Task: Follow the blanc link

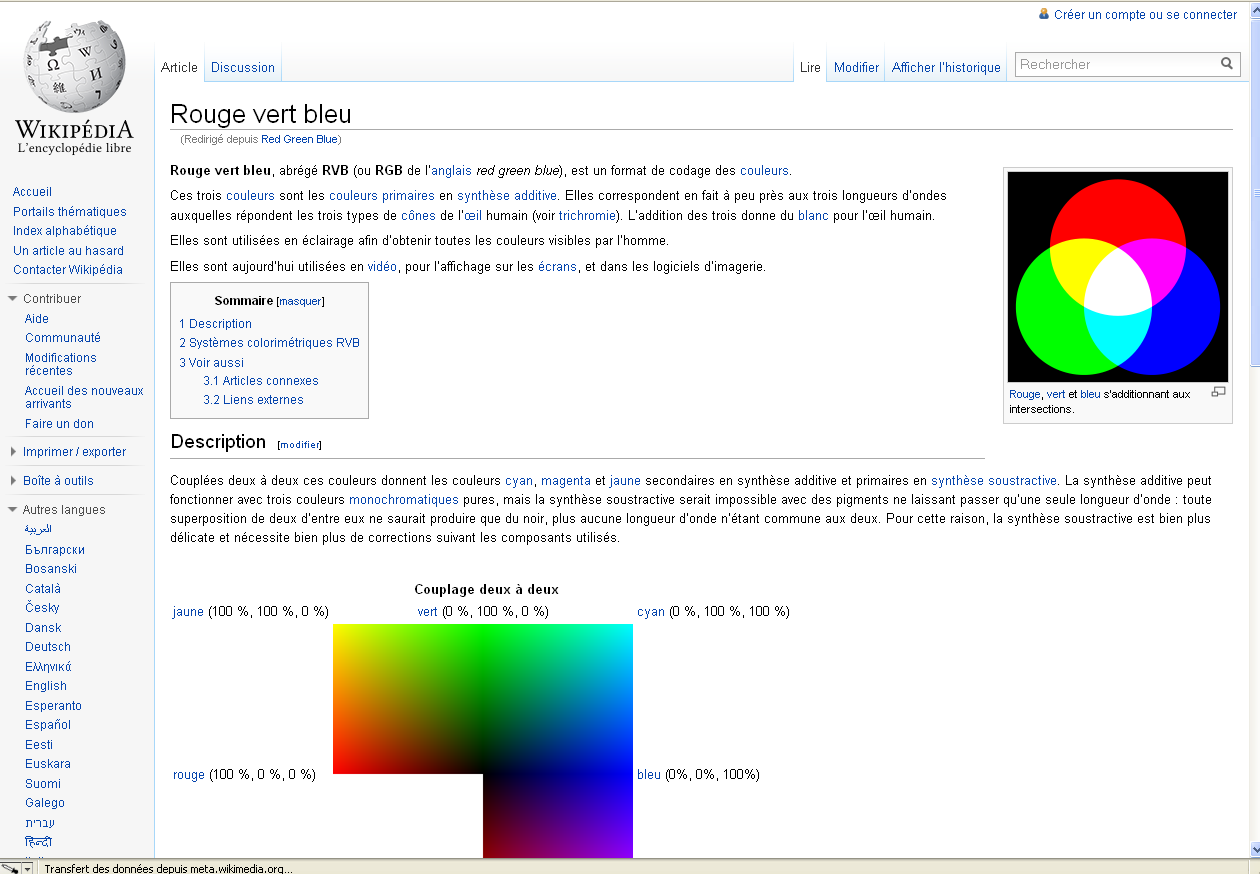Action: 814,216
